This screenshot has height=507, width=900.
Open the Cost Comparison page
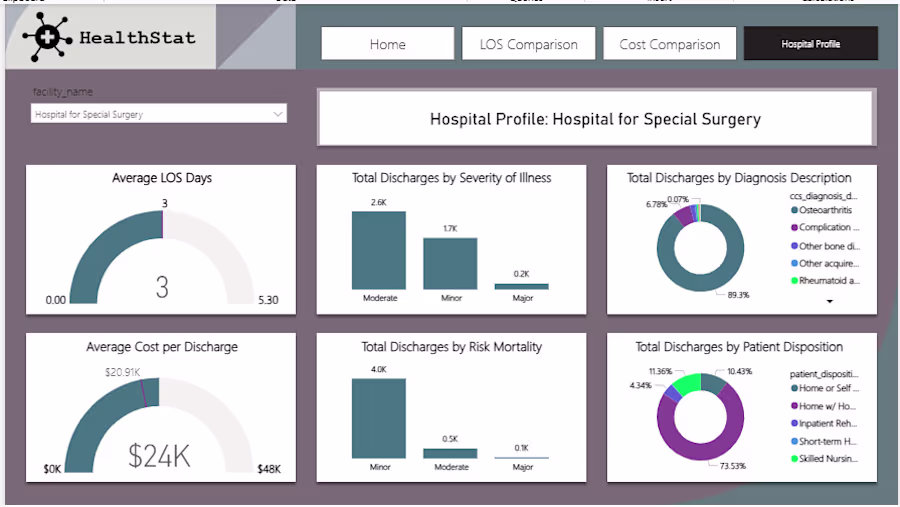[669, 44]
